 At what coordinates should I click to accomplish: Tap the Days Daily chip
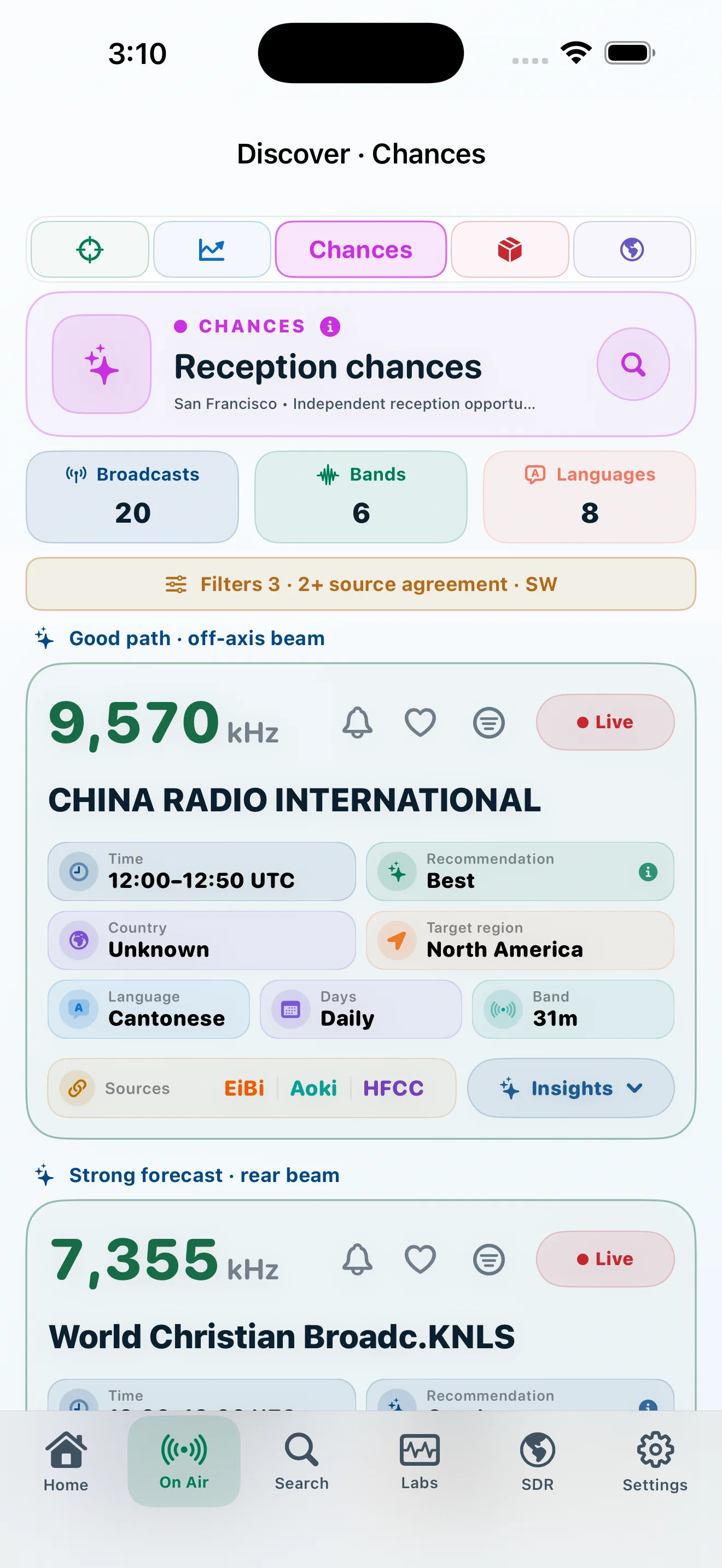pos(361,1009)
